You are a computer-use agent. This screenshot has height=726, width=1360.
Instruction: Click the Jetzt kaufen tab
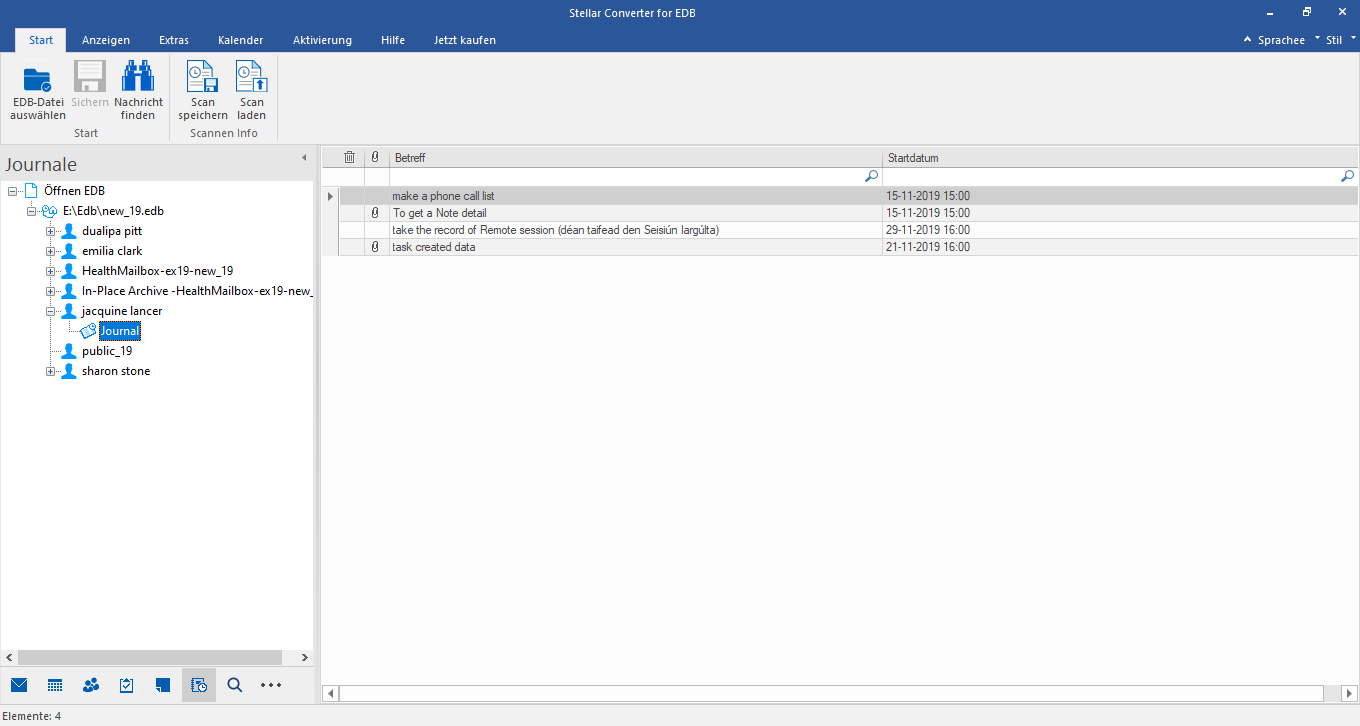click(464, 40)
